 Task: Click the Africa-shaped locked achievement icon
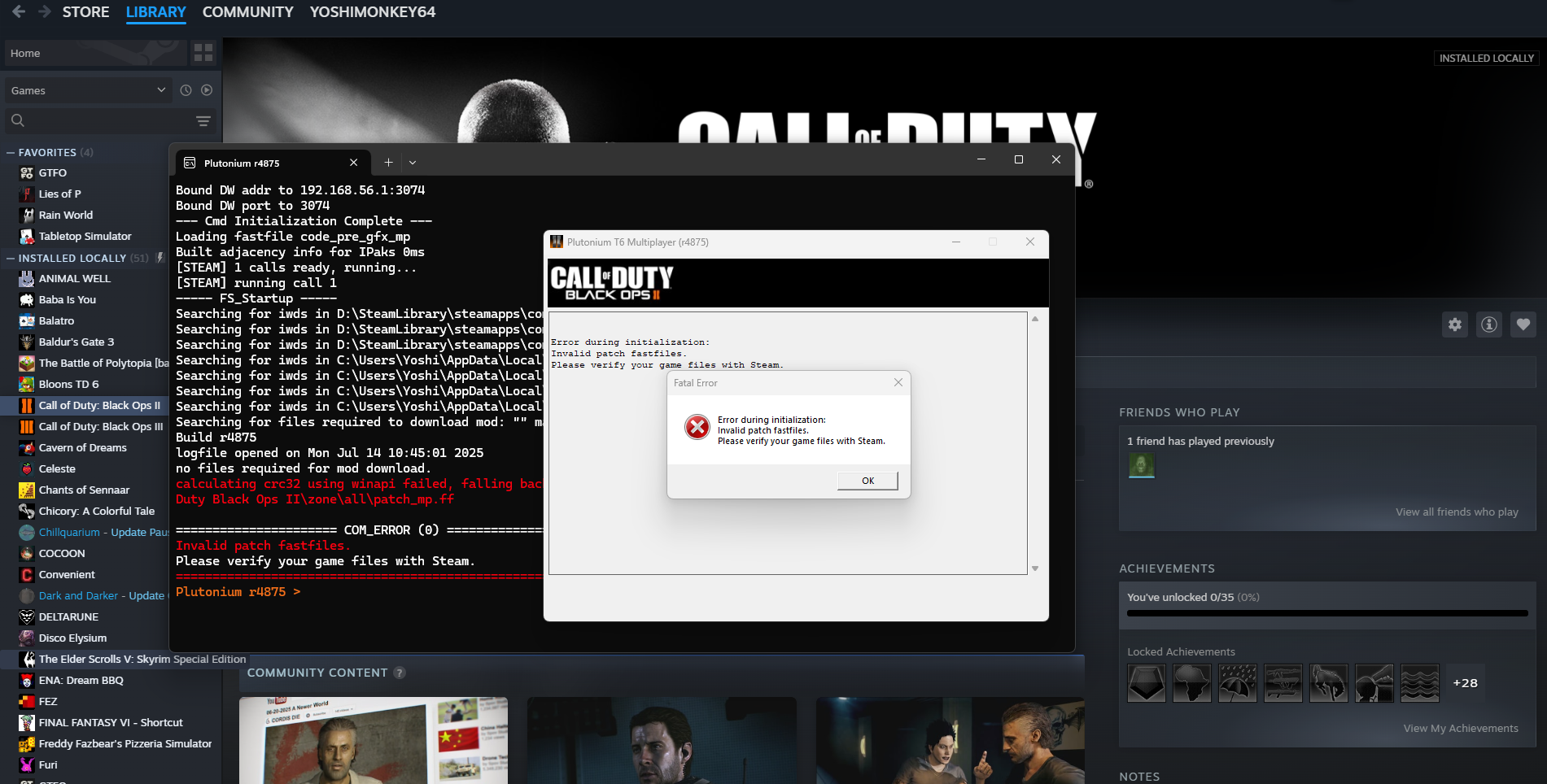[x=1192, y=683]
